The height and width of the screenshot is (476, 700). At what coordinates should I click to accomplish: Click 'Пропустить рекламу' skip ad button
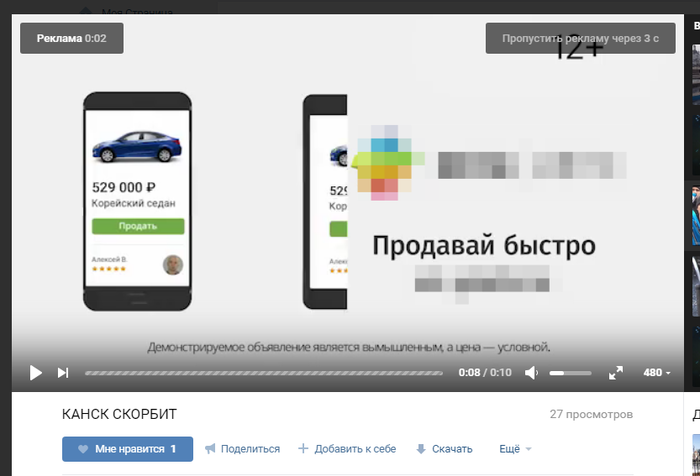point(580,38)
